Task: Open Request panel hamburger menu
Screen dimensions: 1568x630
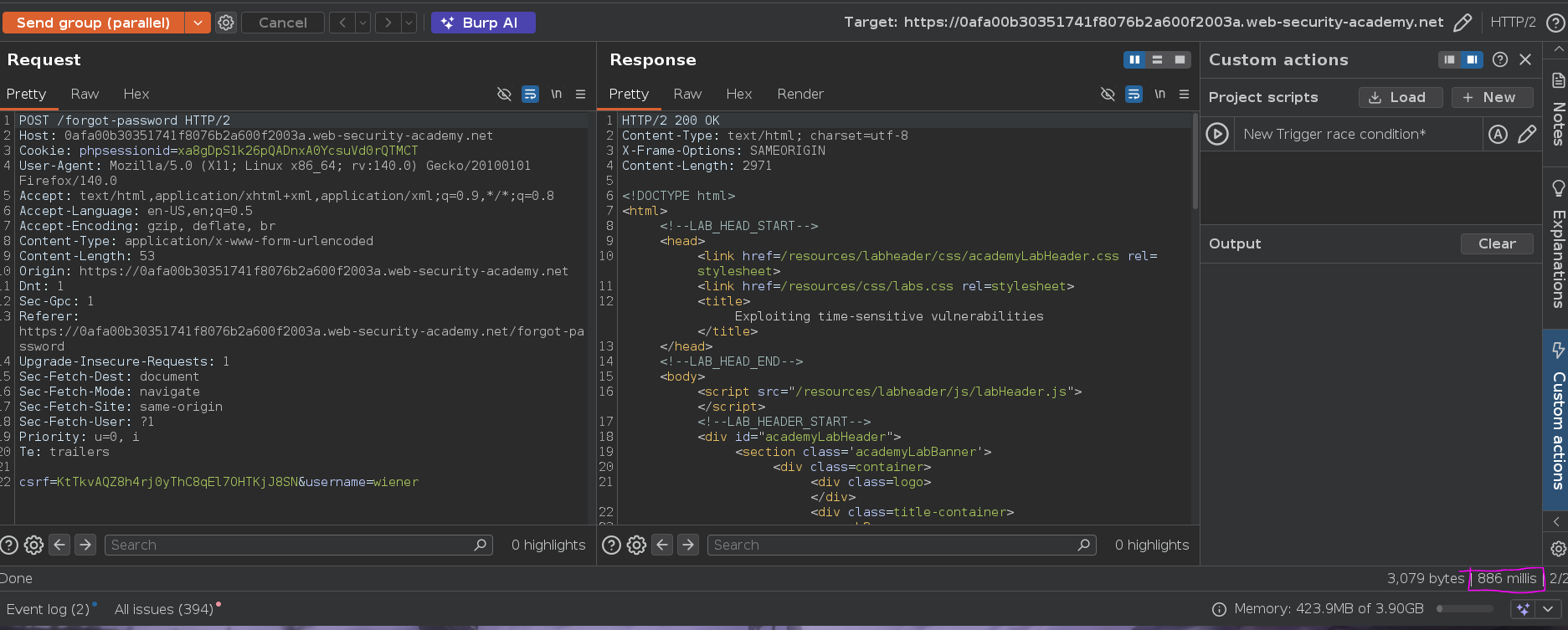Action: pyautogui.click(x=580, y=94)
